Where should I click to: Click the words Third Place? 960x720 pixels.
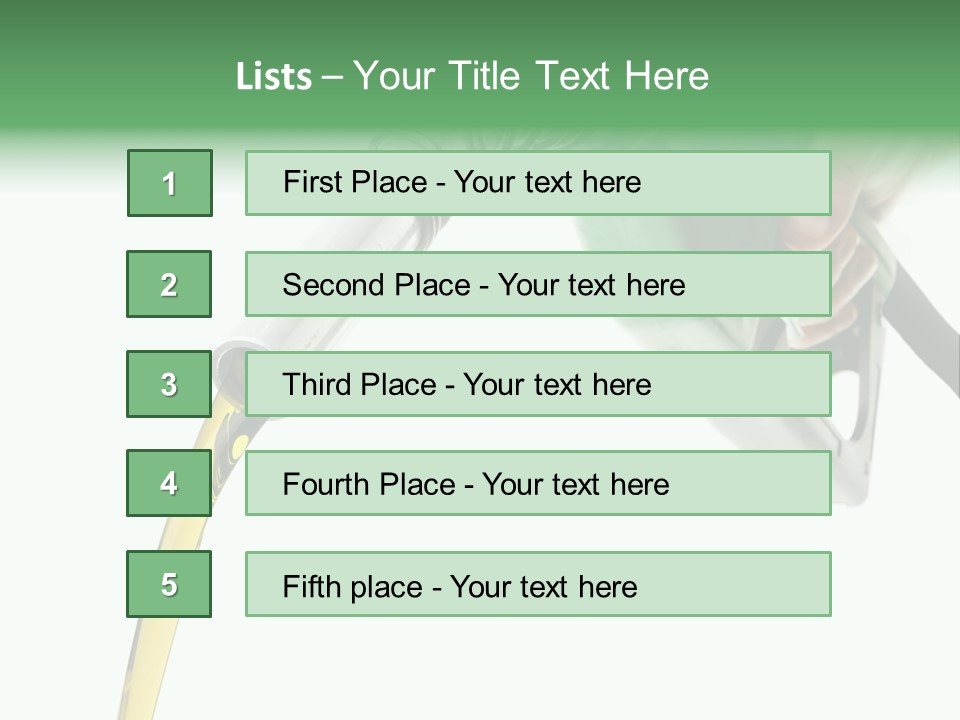[x=359, y=384]
